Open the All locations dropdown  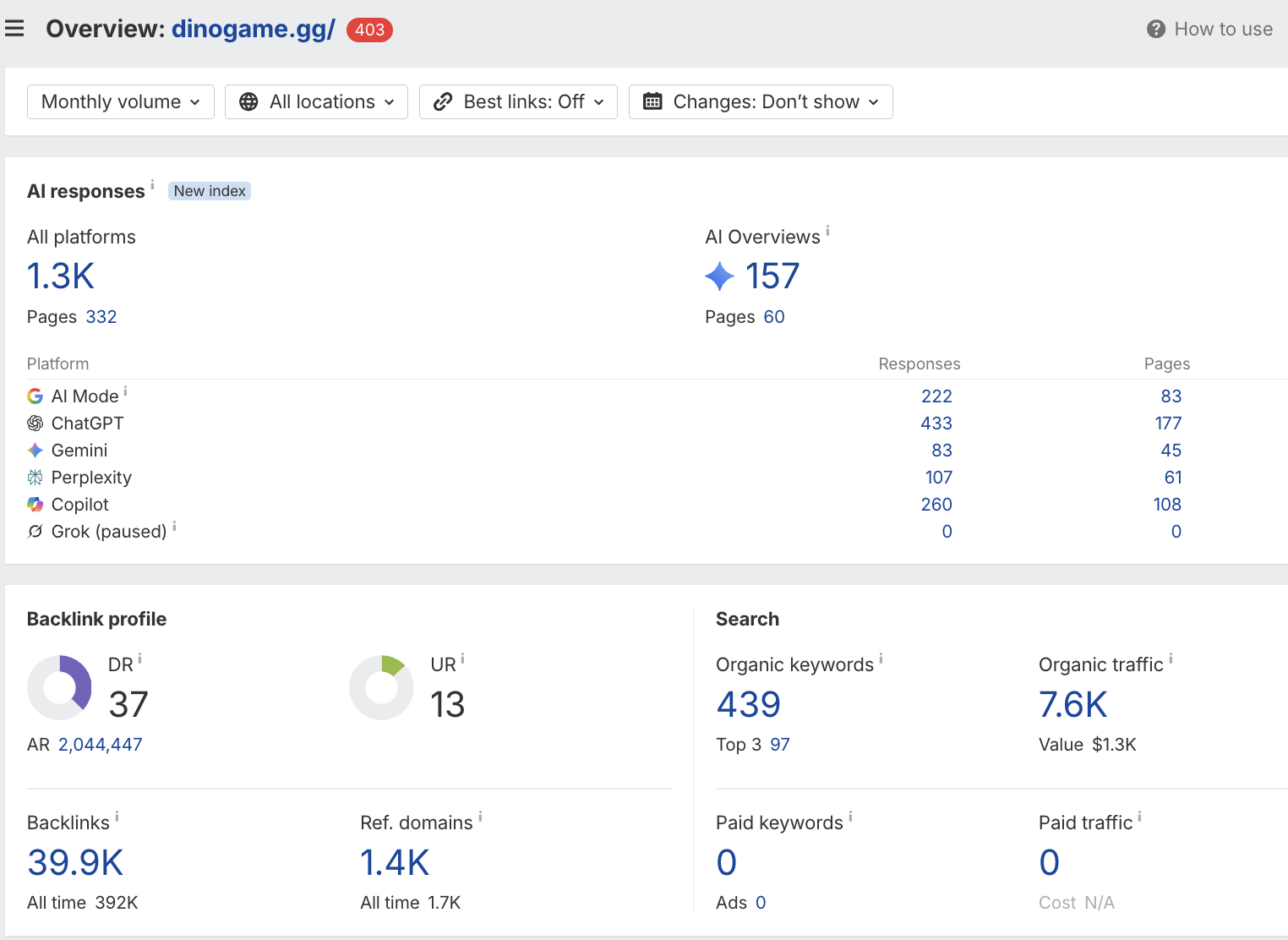[x=316, y=102]
